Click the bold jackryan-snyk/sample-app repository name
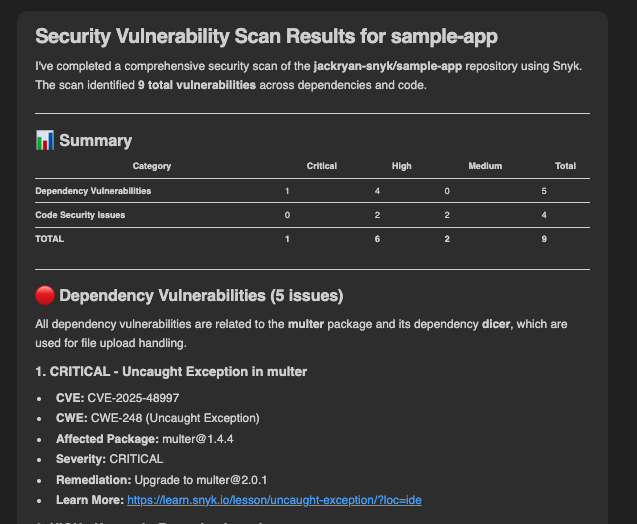Image resolution: width=637 pixels, height=524 pixels. click(x=396, y=65)
